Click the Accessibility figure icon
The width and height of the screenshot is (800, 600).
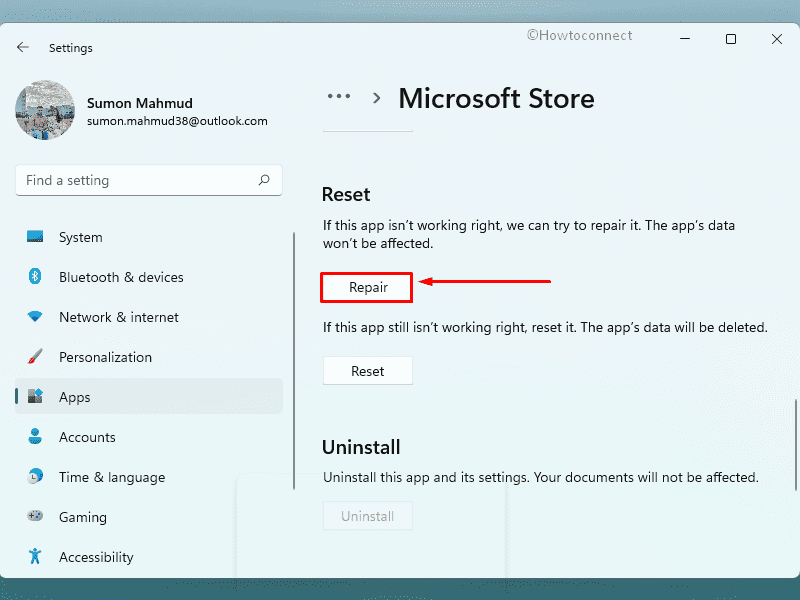35,556
